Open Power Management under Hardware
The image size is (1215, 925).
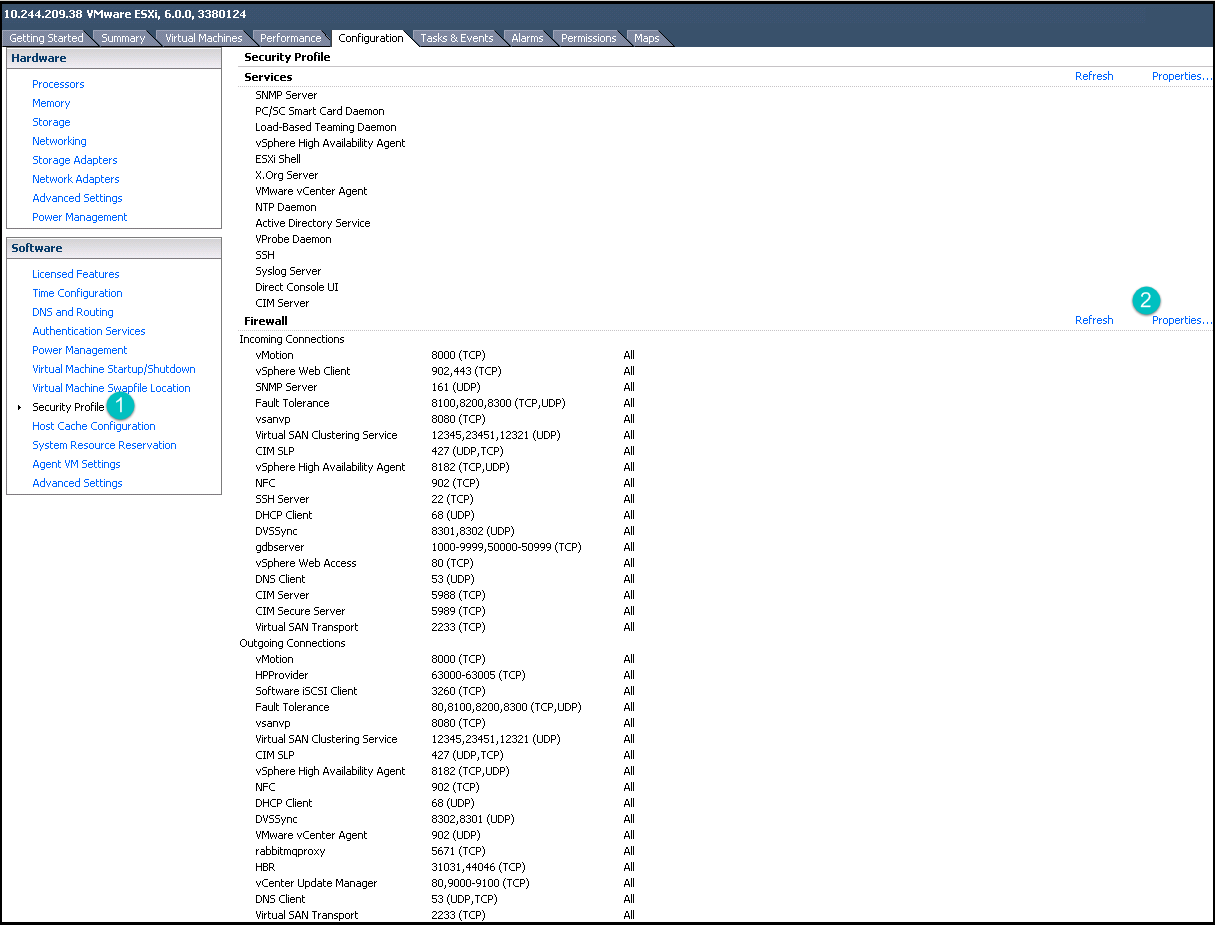(x=80, y=217)
